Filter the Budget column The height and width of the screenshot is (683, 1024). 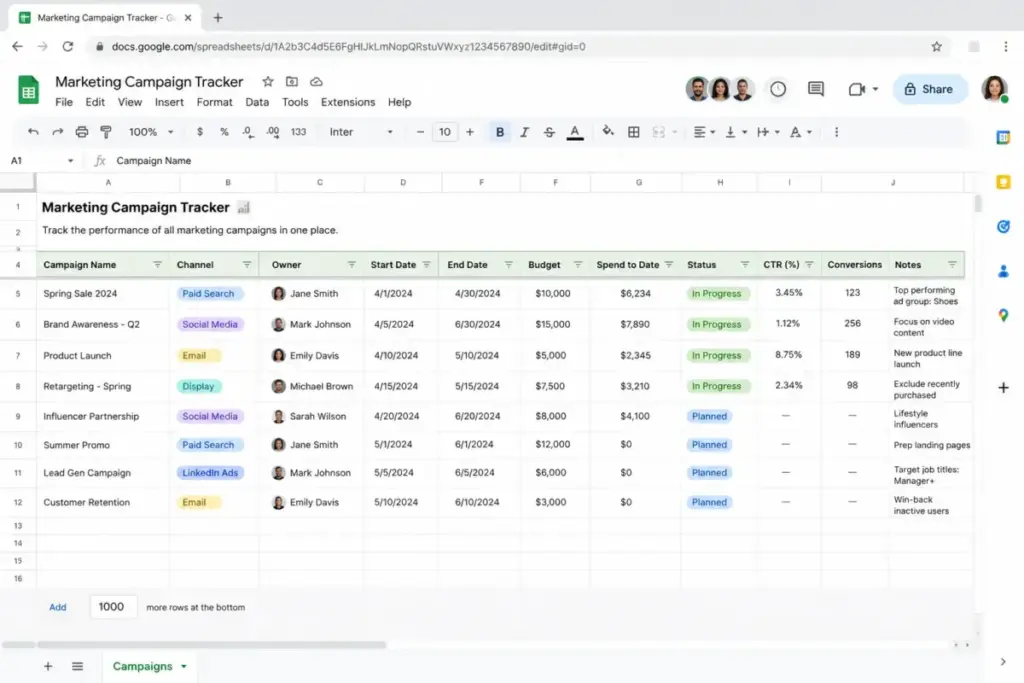577,264
